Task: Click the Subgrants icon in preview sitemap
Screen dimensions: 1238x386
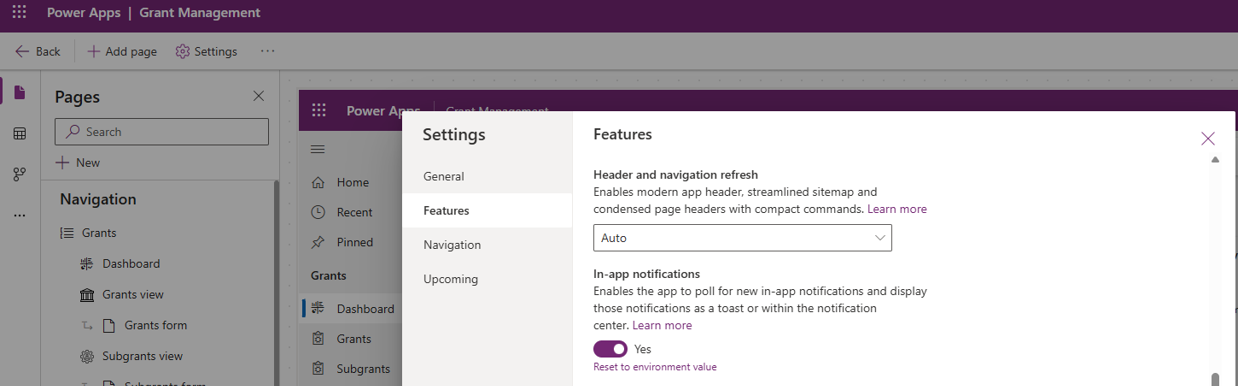Action: [x=318, y=369]
